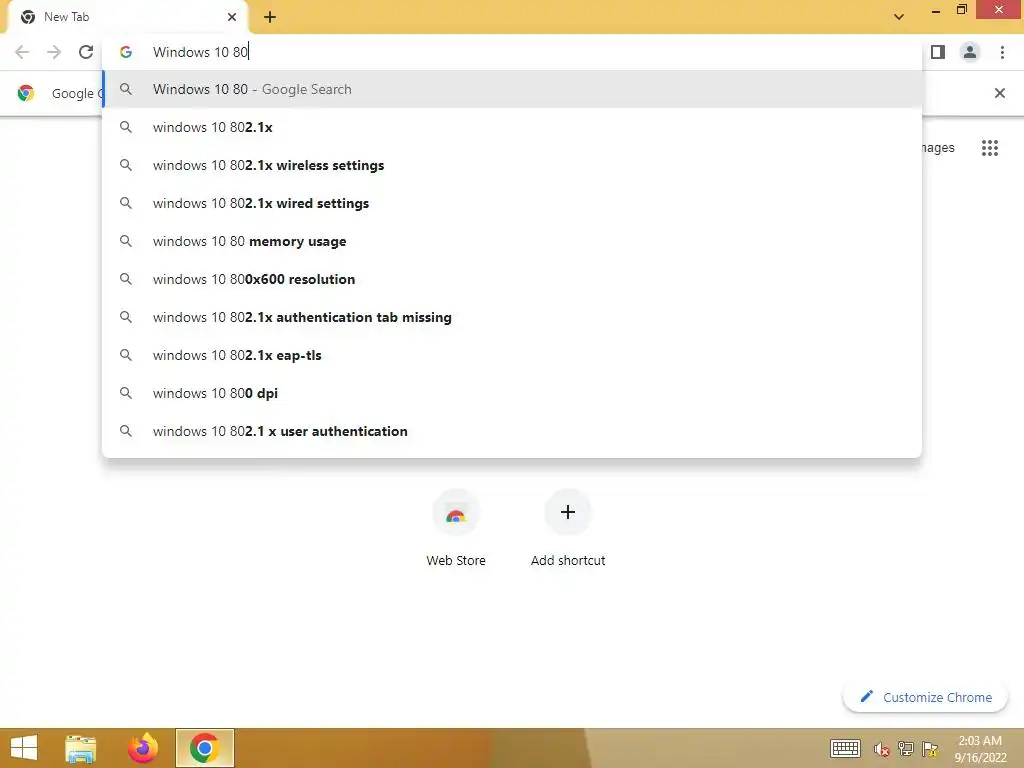The height and width of the screenshot is (768, 1024).
Task: Click the Add shortcut plus tile
Action: click(x=568, y=513)
